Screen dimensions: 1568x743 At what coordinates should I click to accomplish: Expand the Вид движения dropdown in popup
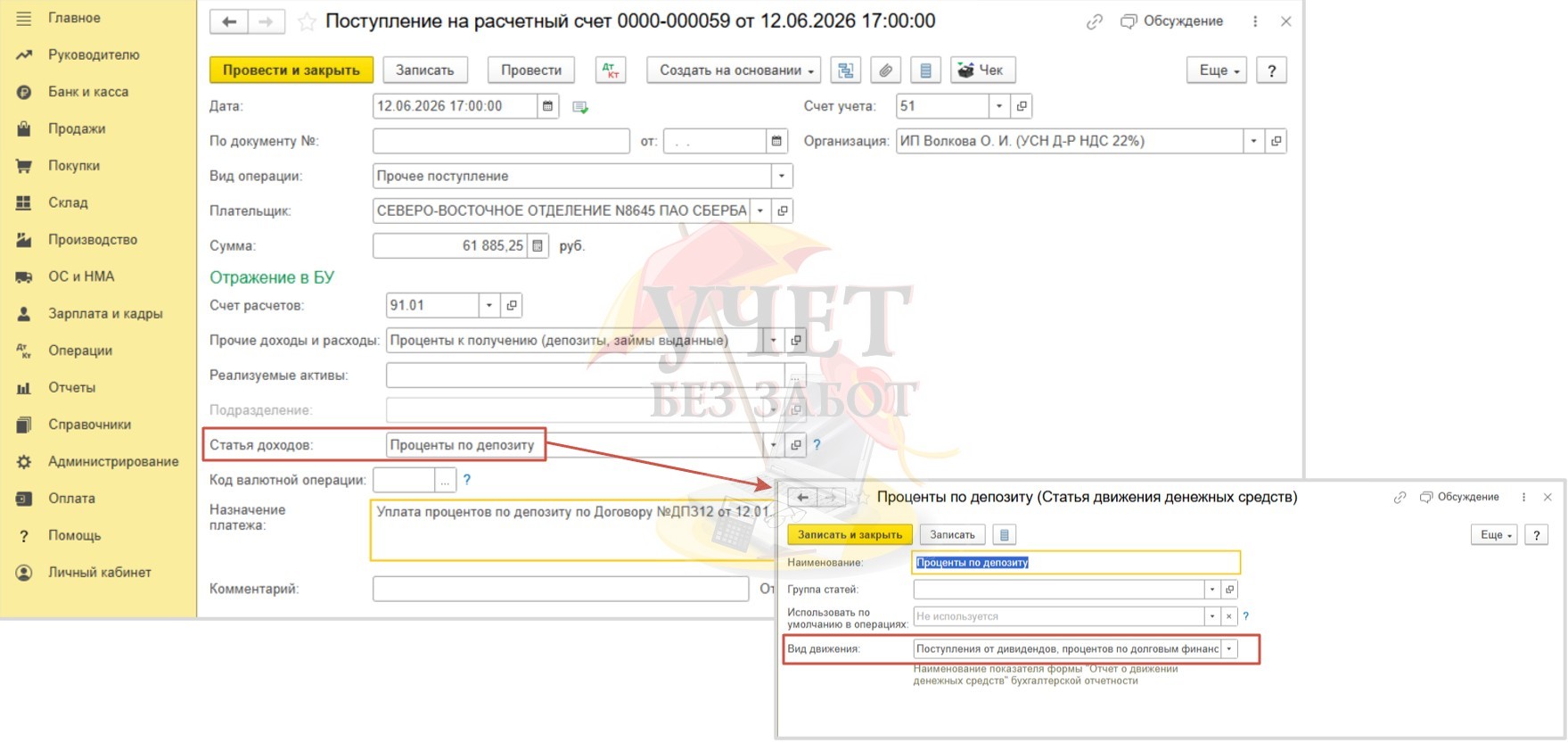[x=1229, y=649]
